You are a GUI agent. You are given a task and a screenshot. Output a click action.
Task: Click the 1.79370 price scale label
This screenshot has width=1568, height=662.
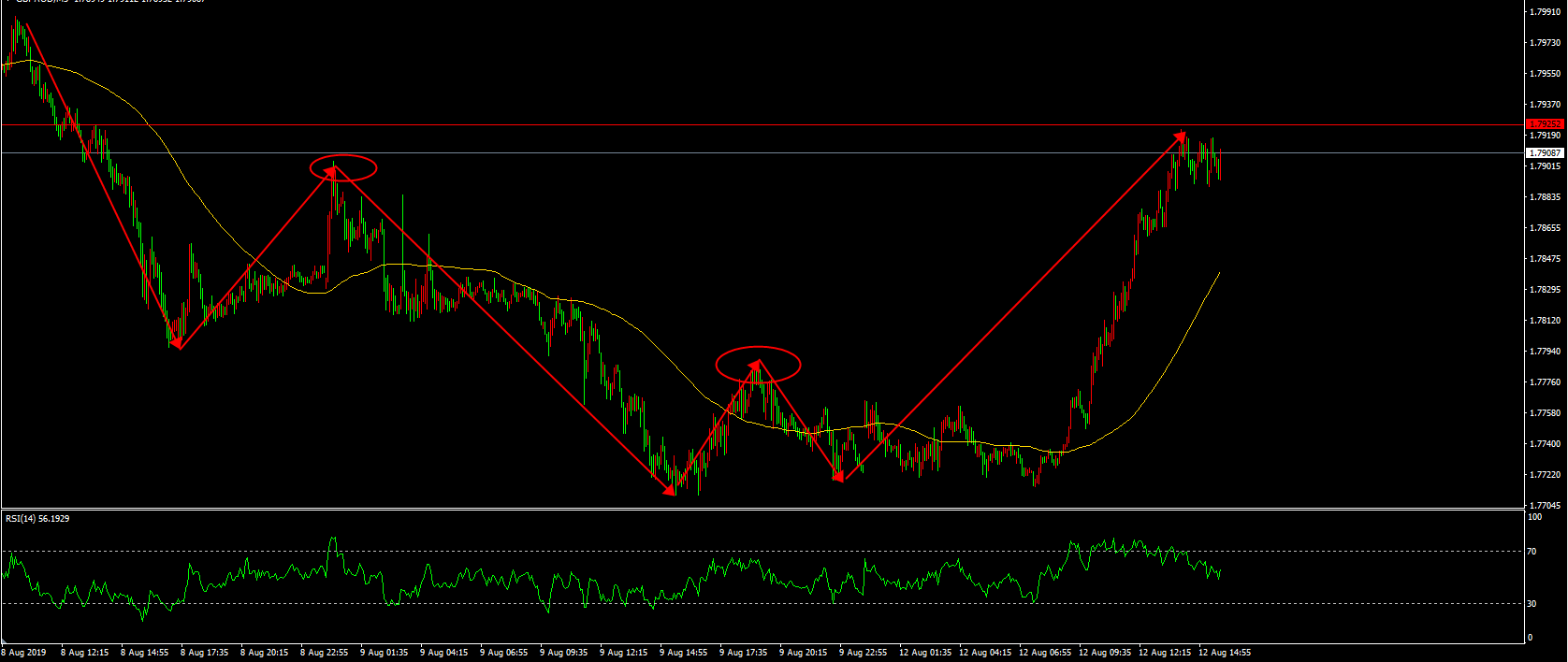coord(1544,105)
